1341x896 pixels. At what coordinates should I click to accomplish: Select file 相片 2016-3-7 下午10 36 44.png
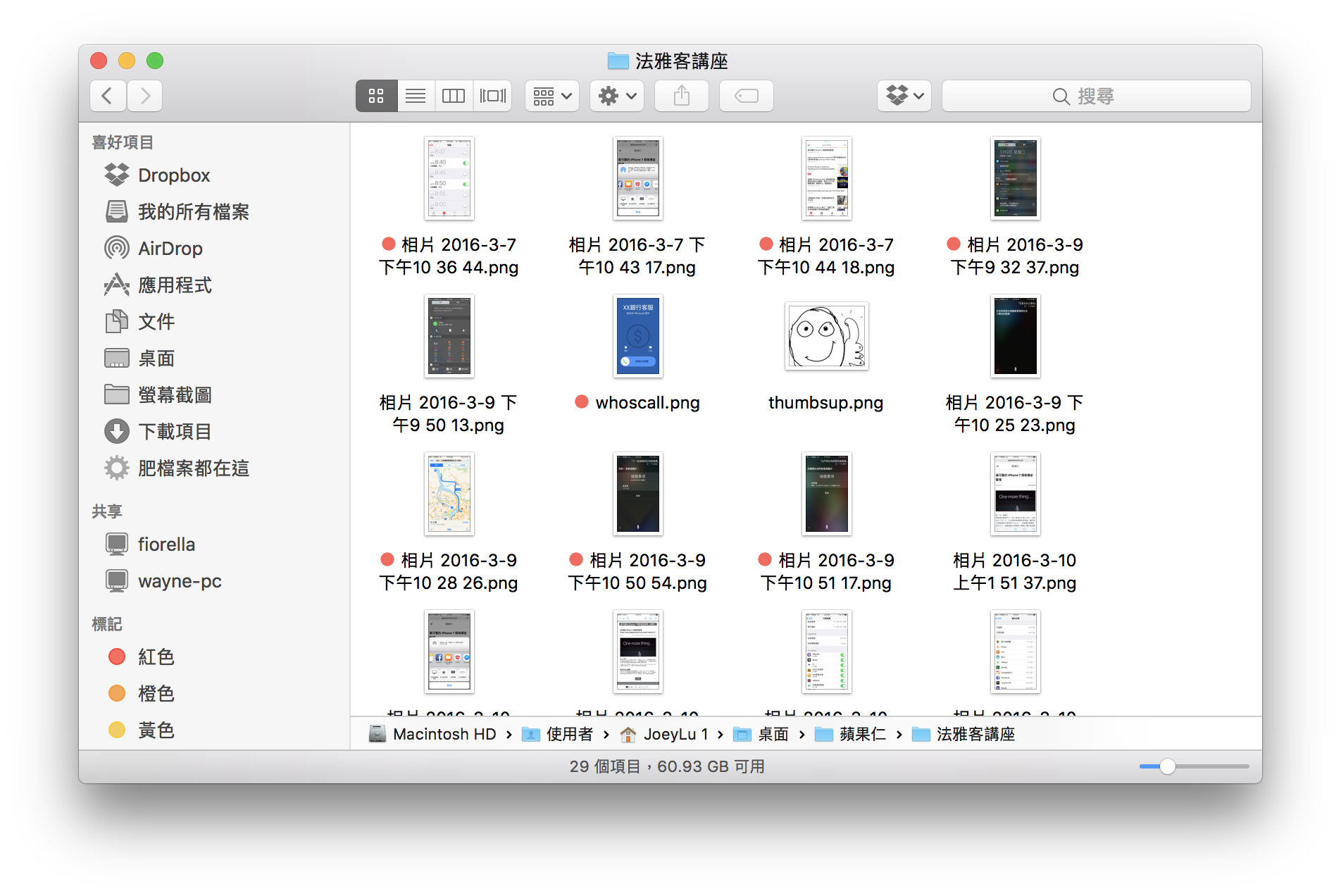click(x=449, y=178)
